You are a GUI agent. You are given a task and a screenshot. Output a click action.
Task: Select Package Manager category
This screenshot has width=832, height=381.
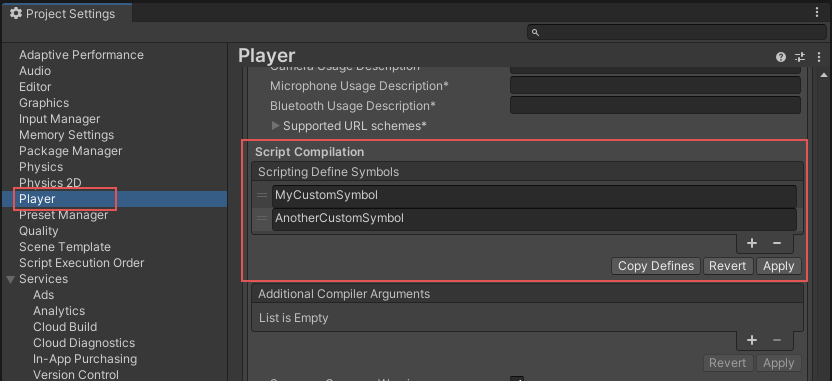pyautogui.click(x=71, y=151)
